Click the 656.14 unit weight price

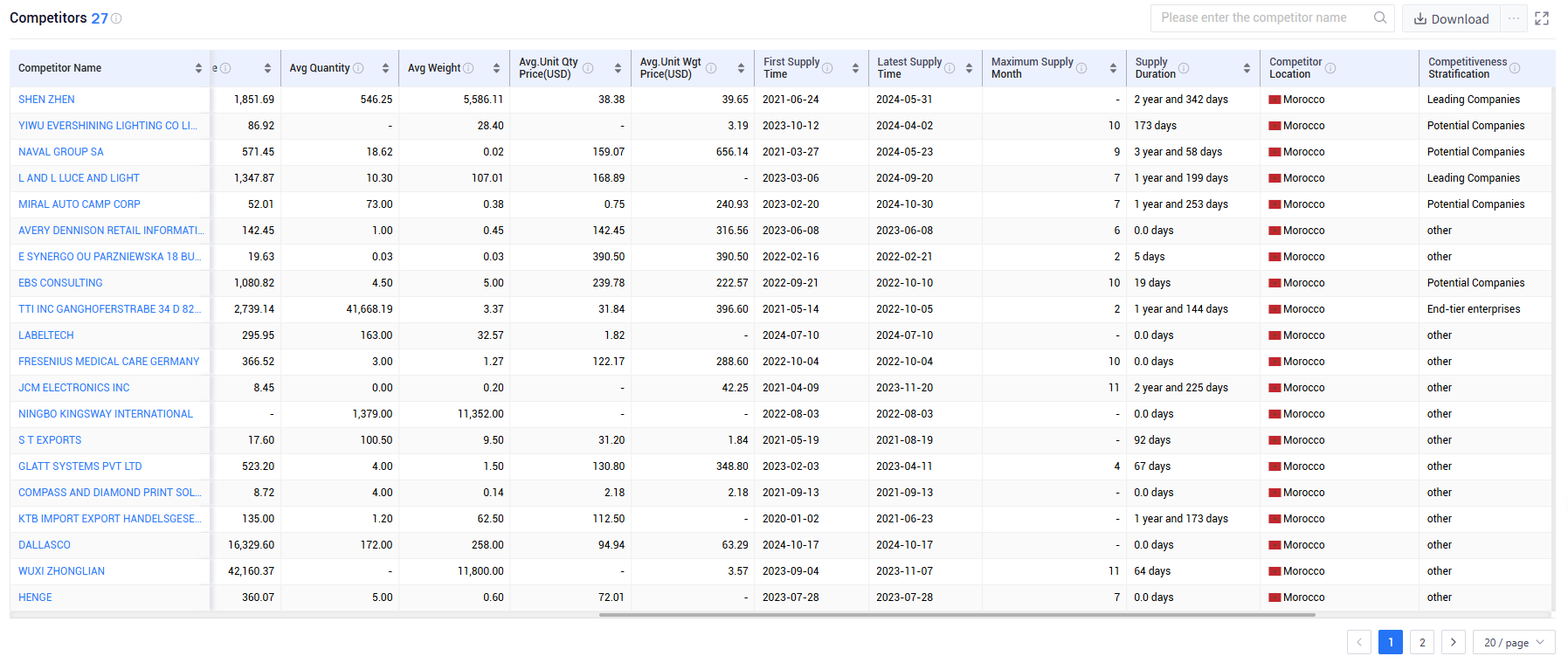(x=732, y=152)
